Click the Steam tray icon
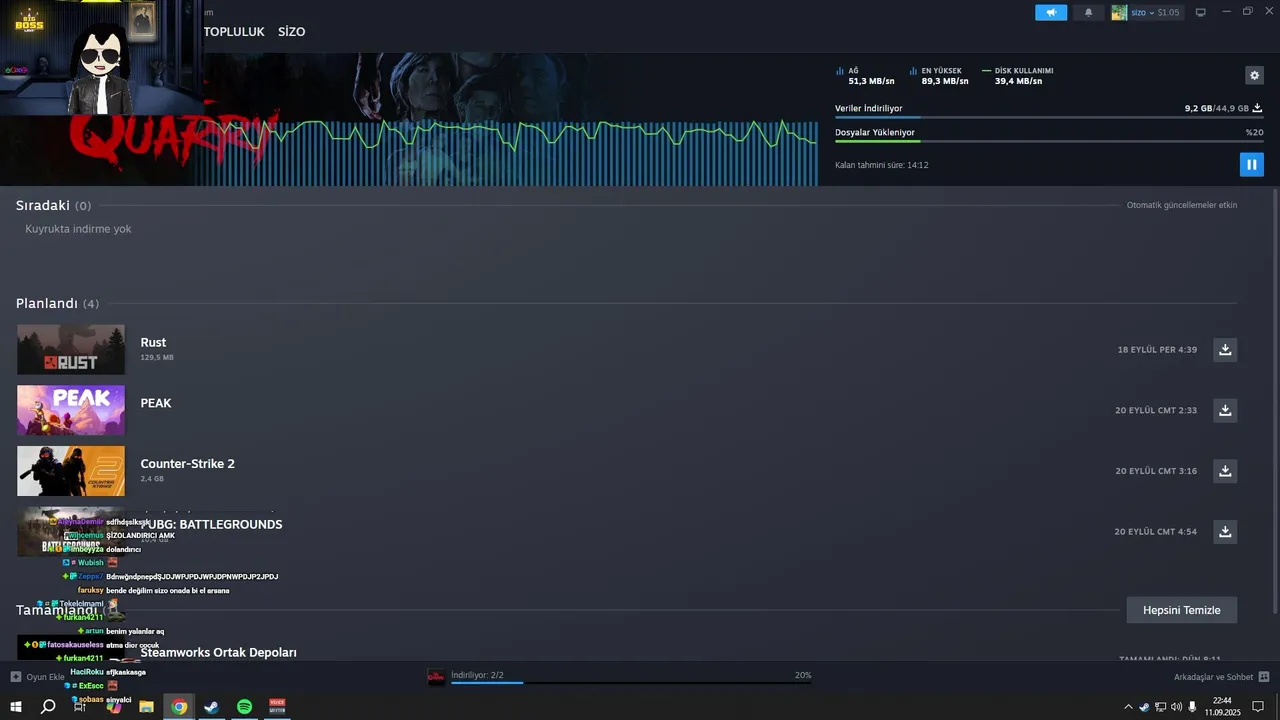The height and width of the screenshot is (720, 1280). [1144, 707]
